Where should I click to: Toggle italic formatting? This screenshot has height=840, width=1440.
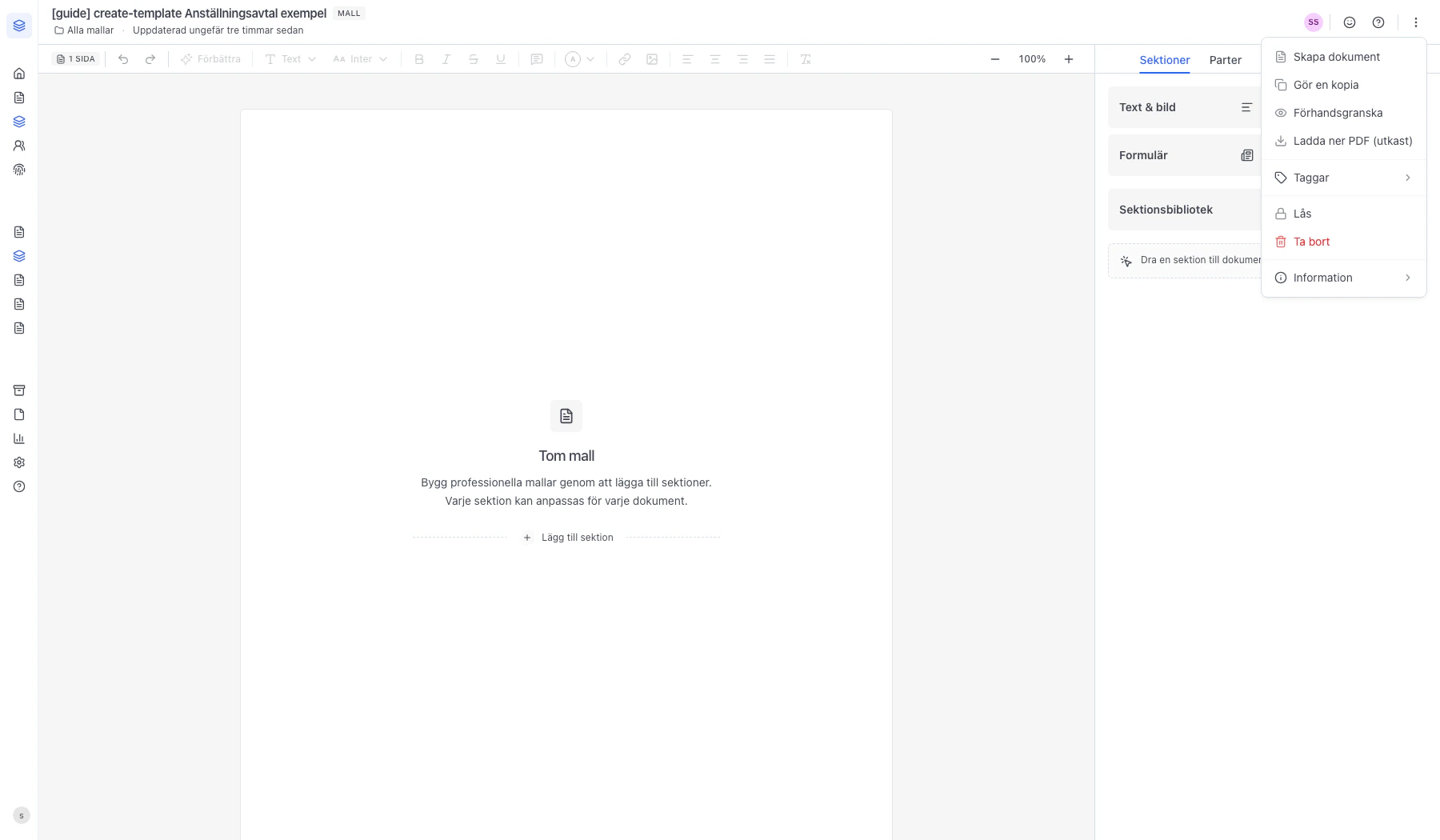446,59
